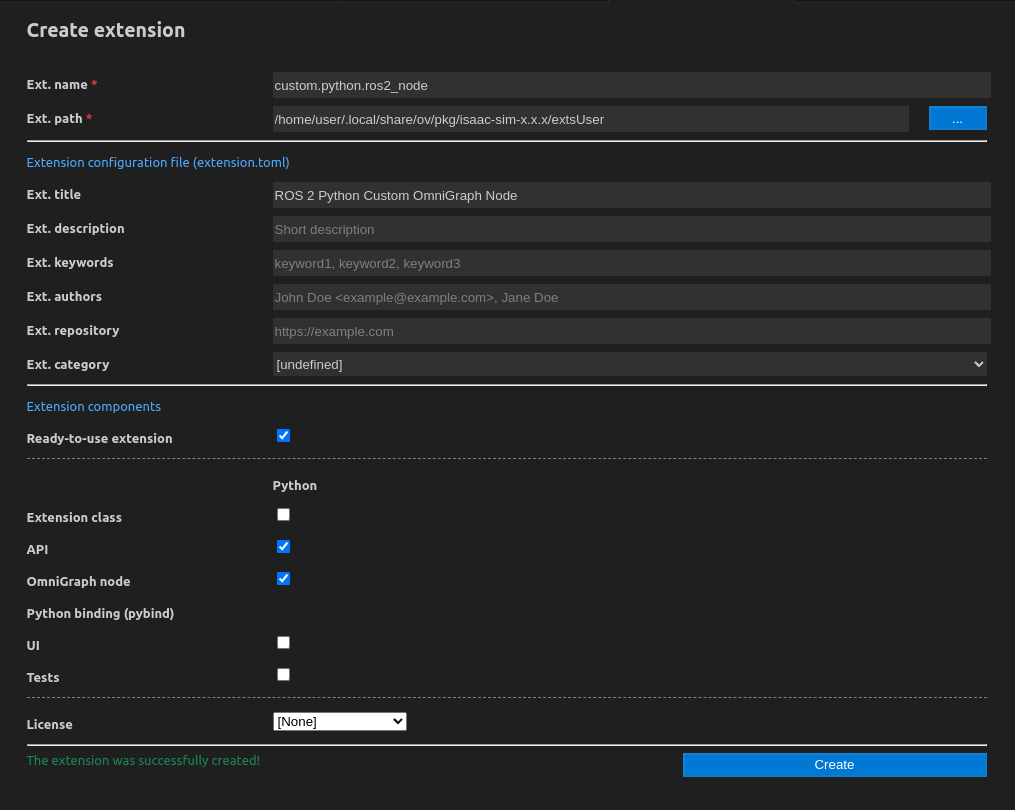Expand the License dropdown
The width and height of the screenshot is (1015, 810).
pos(339,721)
